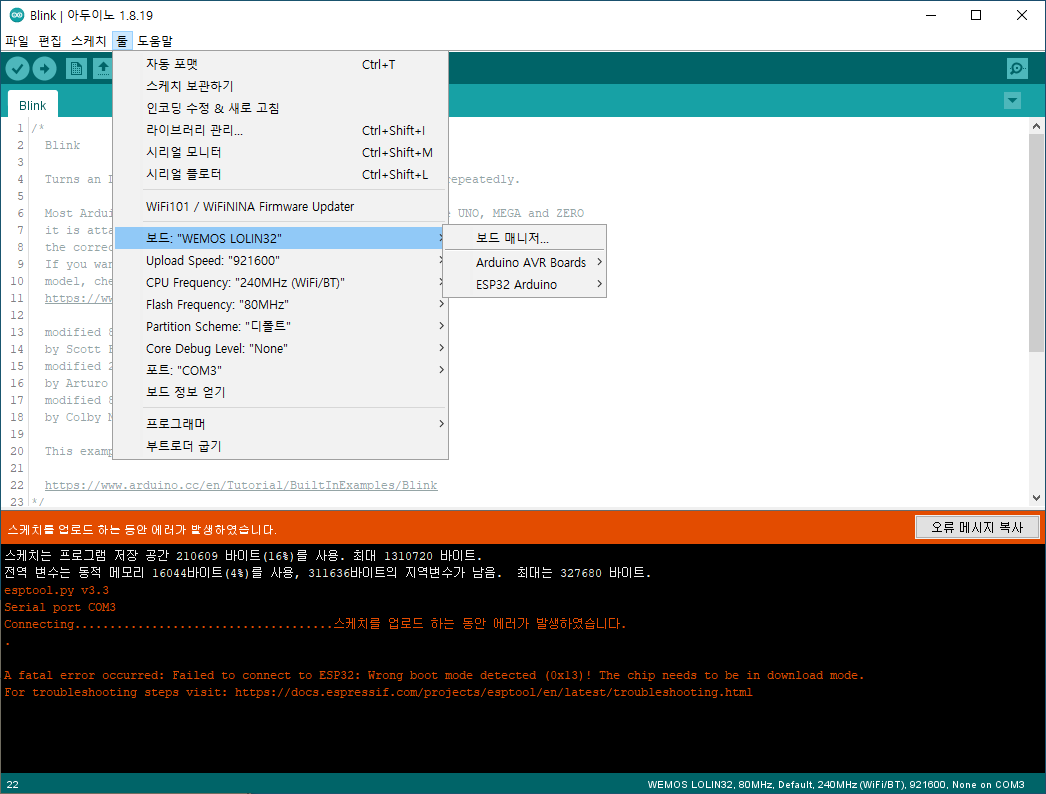Open 시리얼 모니터 from the menu
This screenshot has width=1046, height=794.
point(281,152)
